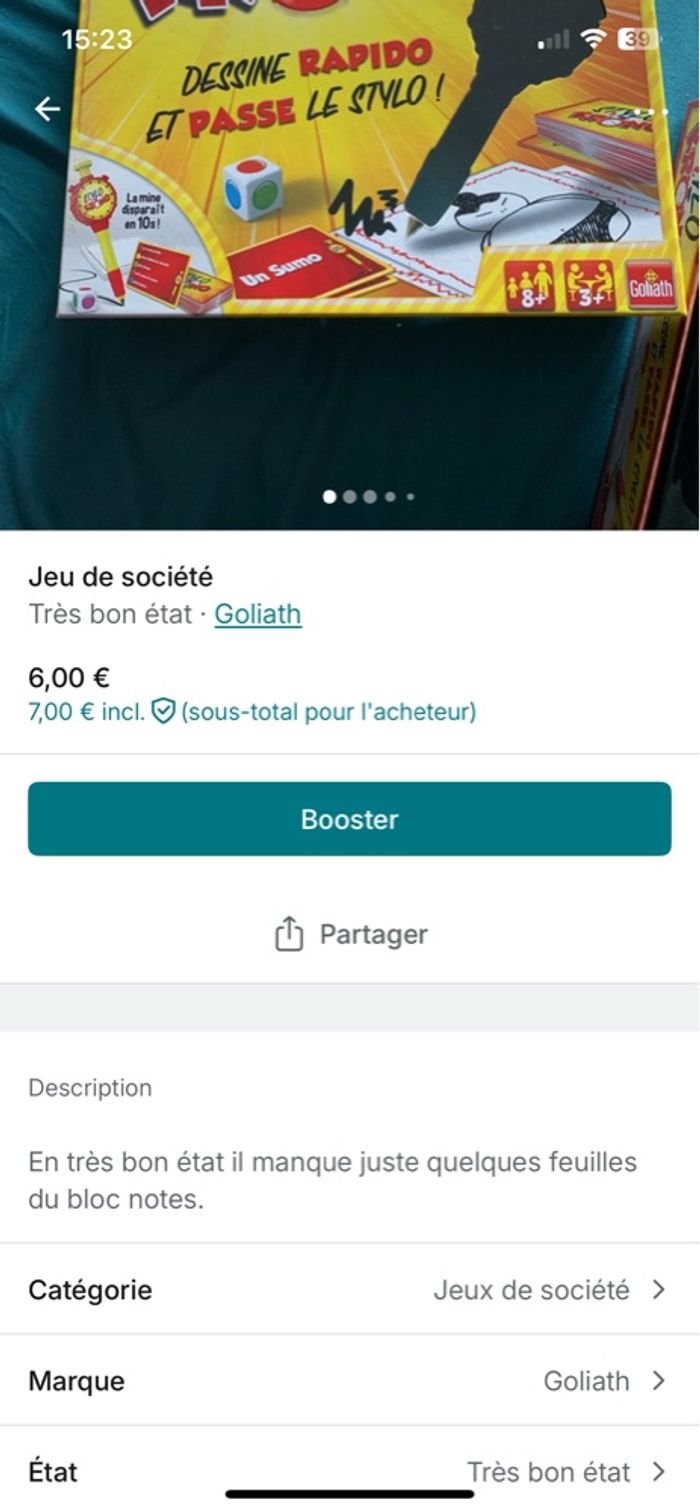The width and height of the screenshot is (700, 1512).
Task: Select the last photo carousel dot
Action: [410, 496]
